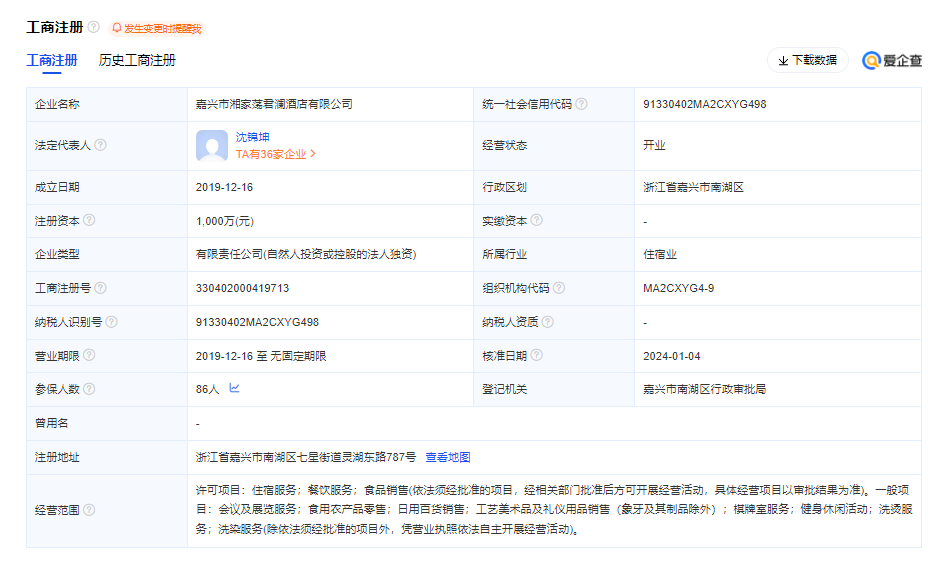Open 查看地图 link
930x562 pixels.
pos(448,457)
